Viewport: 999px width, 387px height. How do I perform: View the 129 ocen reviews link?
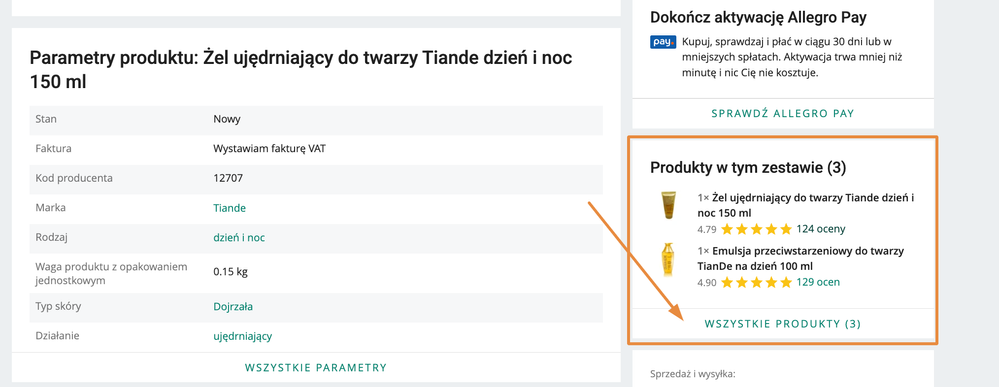(818, 282)
